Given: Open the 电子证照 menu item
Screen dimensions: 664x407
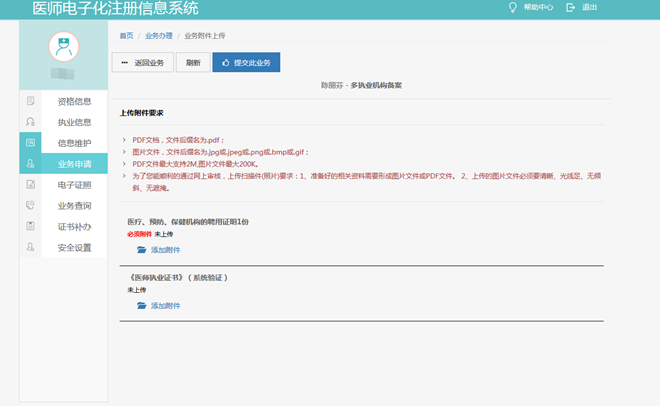Looking at the screenshot, I should (x=74, y=185).
